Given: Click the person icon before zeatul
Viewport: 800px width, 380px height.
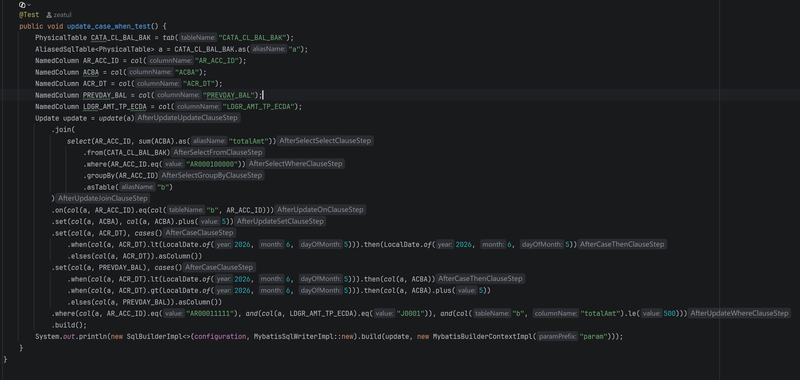Looking at the screenshot, I should [x=49, y=15].
